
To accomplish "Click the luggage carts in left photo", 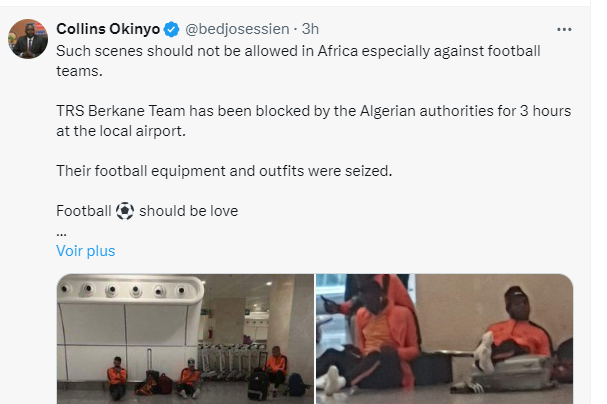I will pos(225,358).
